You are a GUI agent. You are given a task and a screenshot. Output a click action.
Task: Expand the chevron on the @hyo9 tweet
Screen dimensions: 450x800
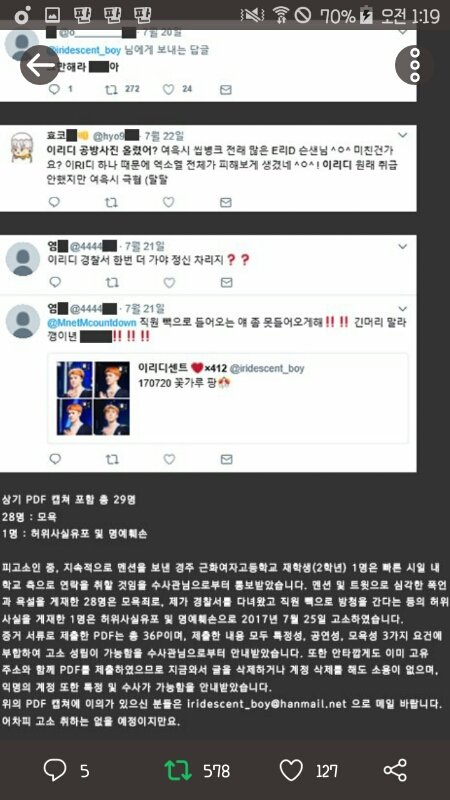(x=403, y=135)
